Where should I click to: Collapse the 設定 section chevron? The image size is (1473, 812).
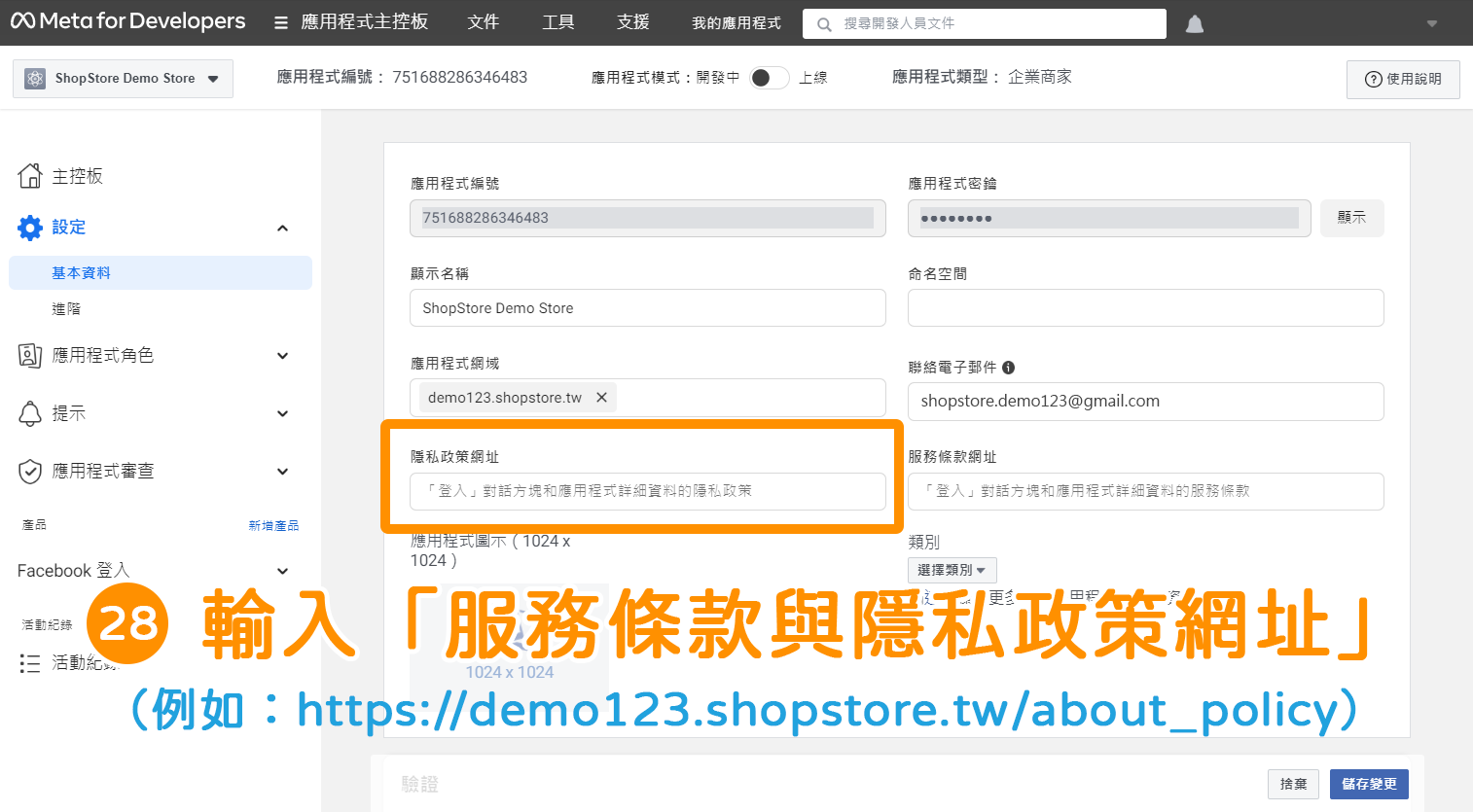coord(282,228)
